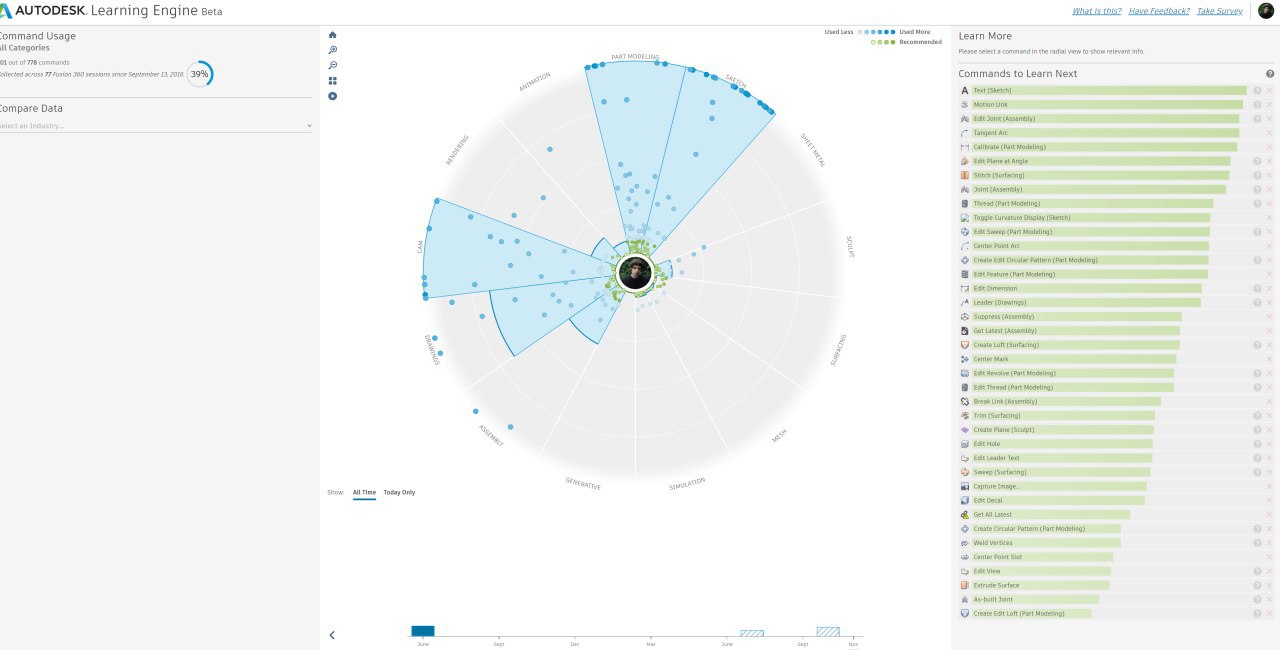Zoom in on the radial chart
Screen dimensions: 1280x650
click(x=333, y=50)
